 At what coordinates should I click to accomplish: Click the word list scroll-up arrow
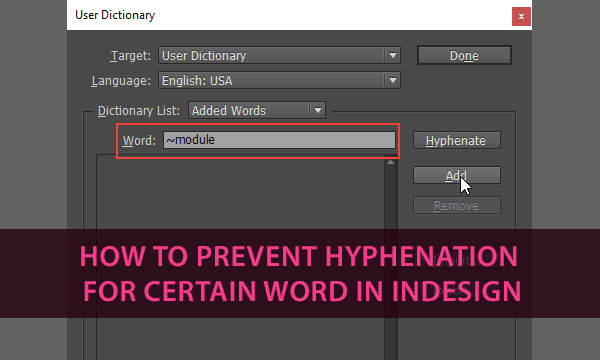[x=390, y=162]
